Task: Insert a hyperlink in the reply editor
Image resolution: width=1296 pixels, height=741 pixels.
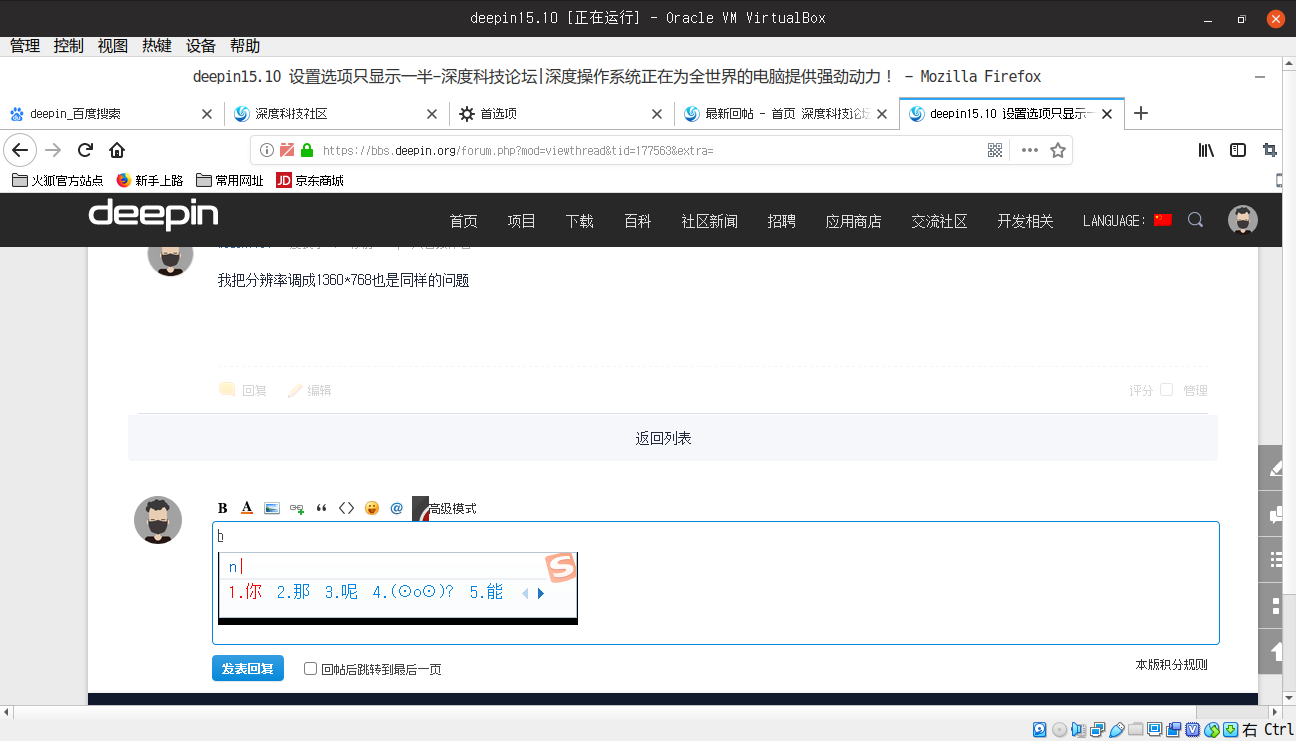Action: (x=296, y=508)
